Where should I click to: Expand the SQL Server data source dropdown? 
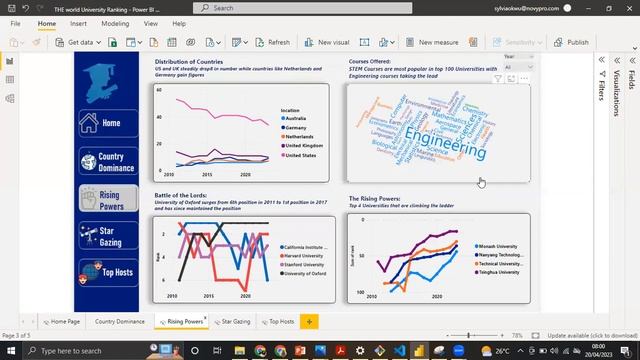click(x=140, y=42)
